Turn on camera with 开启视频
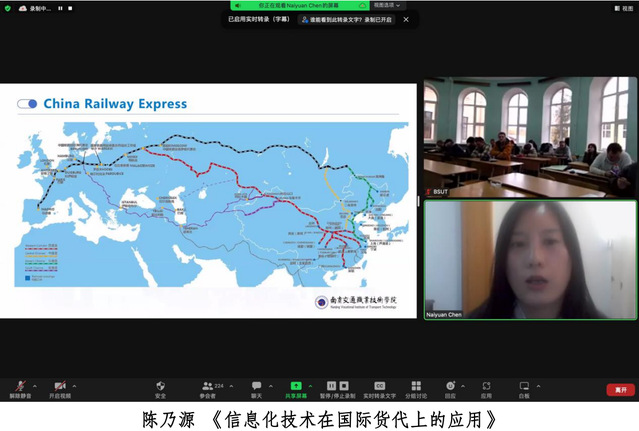This screenshot has width=639, height=431. click(59, 387)
